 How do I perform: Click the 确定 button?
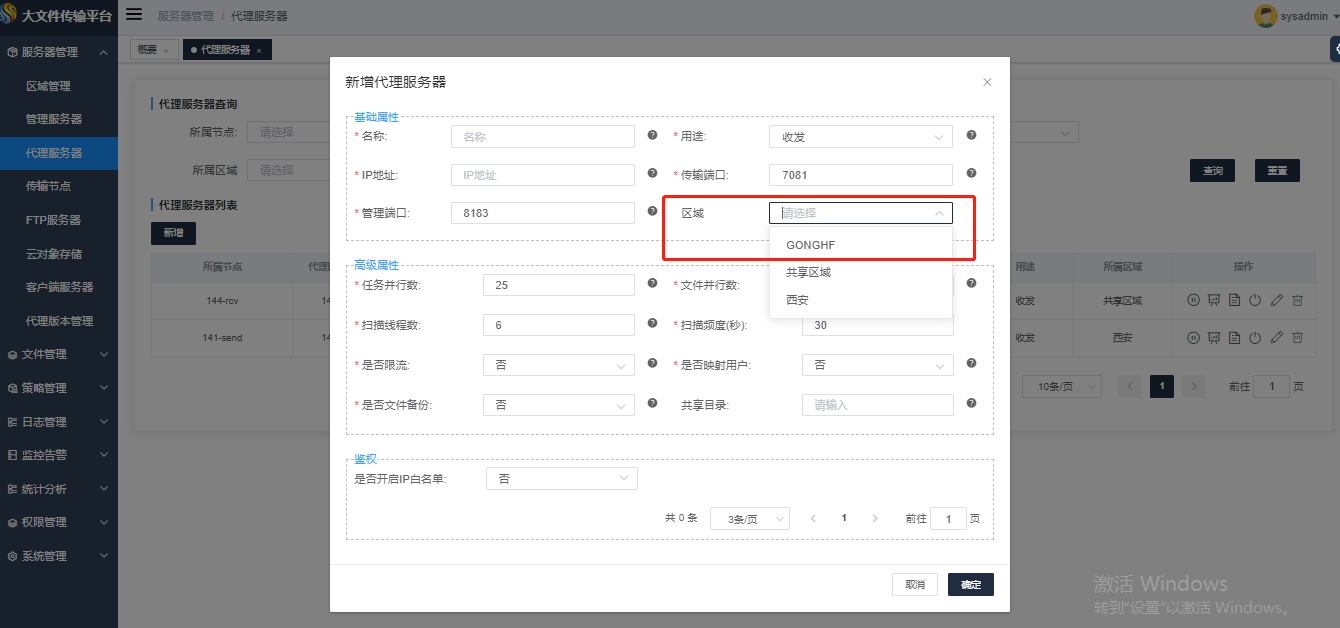pos(970,585)
